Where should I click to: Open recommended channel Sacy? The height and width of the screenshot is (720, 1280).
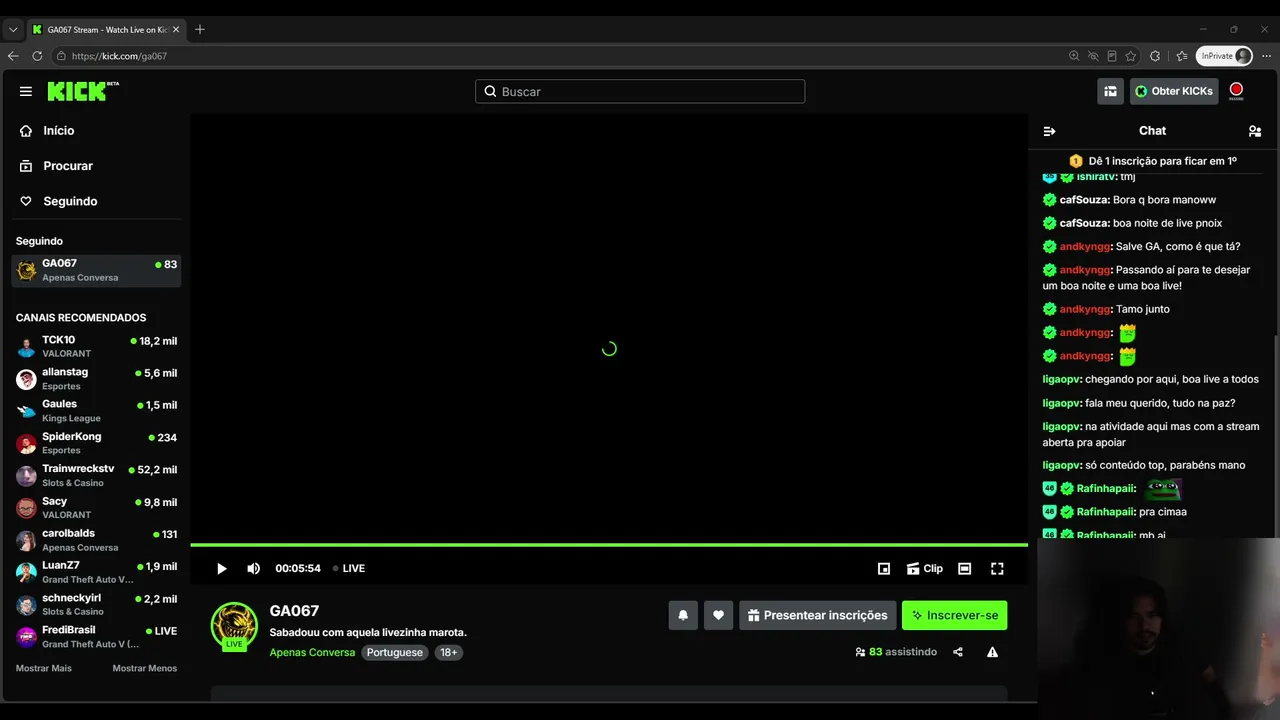(x=96, y=508)
